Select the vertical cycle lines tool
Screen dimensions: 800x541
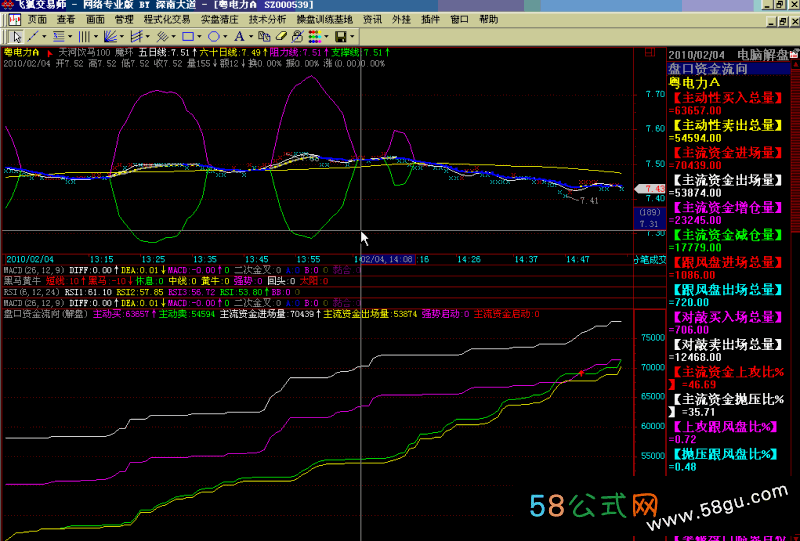click(x=84, y=37)
